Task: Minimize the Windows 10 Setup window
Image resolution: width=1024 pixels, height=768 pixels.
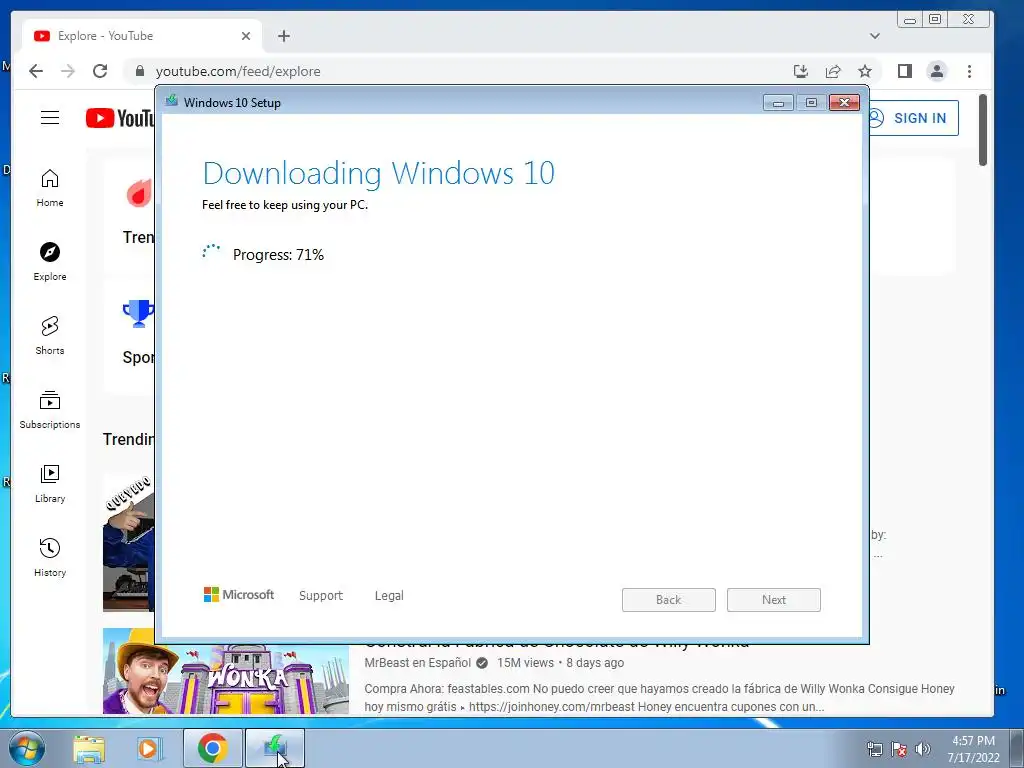Action: coord(778,103)
